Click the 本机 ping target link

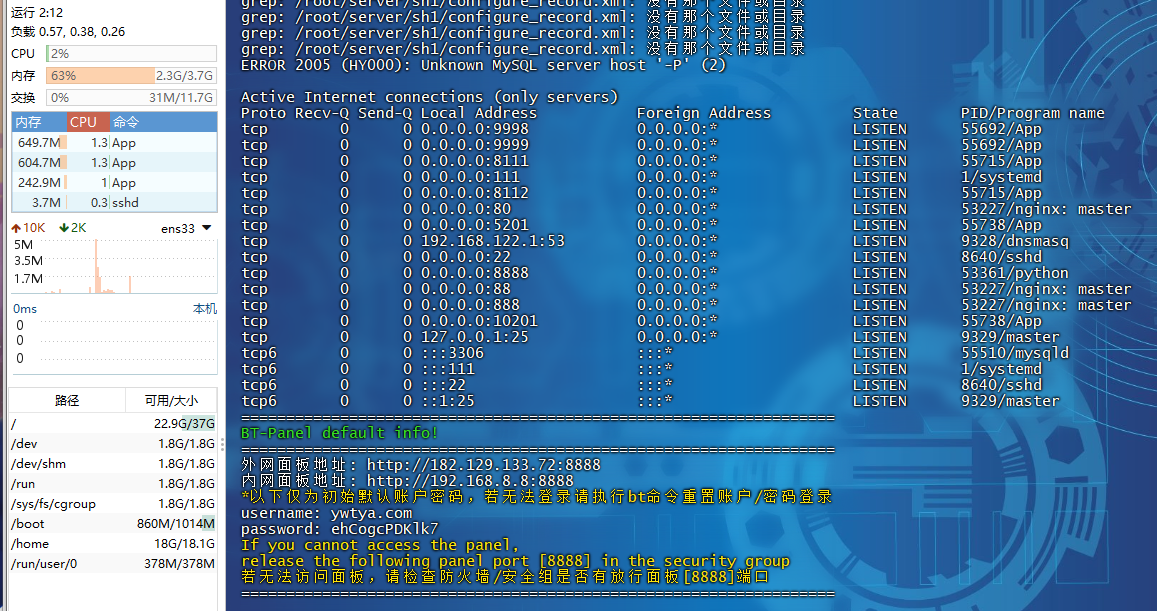pyautogui.click(x=204, y=308)
